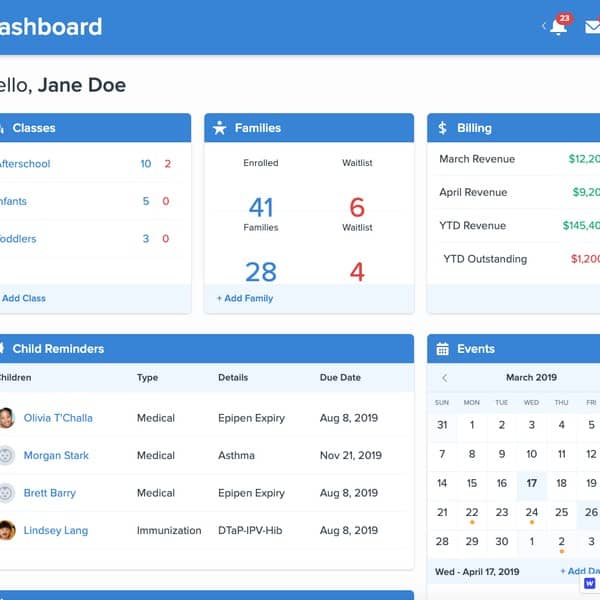Click Brett Barry's placeholder avatar icon
The height and width of the screenshot is (600, 600).
tap(6, 493)
